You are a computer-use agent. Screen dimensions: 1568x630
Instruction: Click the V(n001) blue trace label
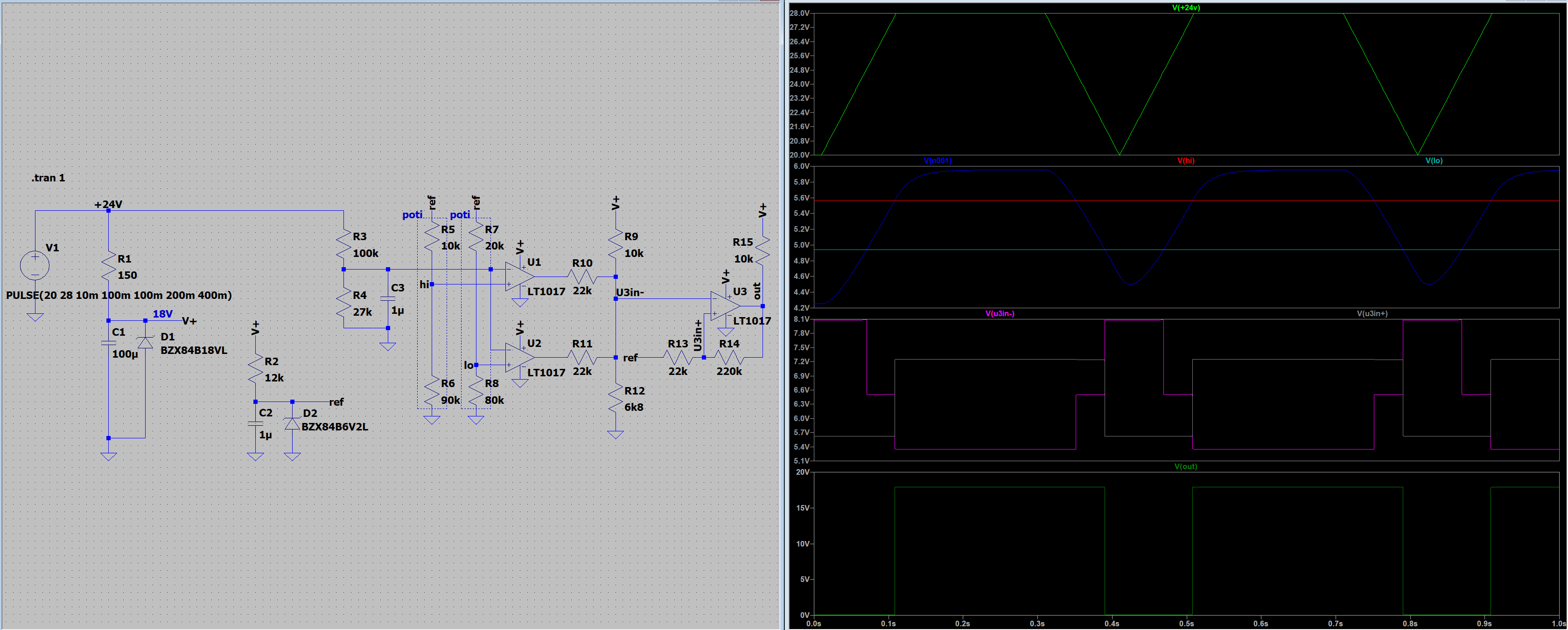pos(938,160)
